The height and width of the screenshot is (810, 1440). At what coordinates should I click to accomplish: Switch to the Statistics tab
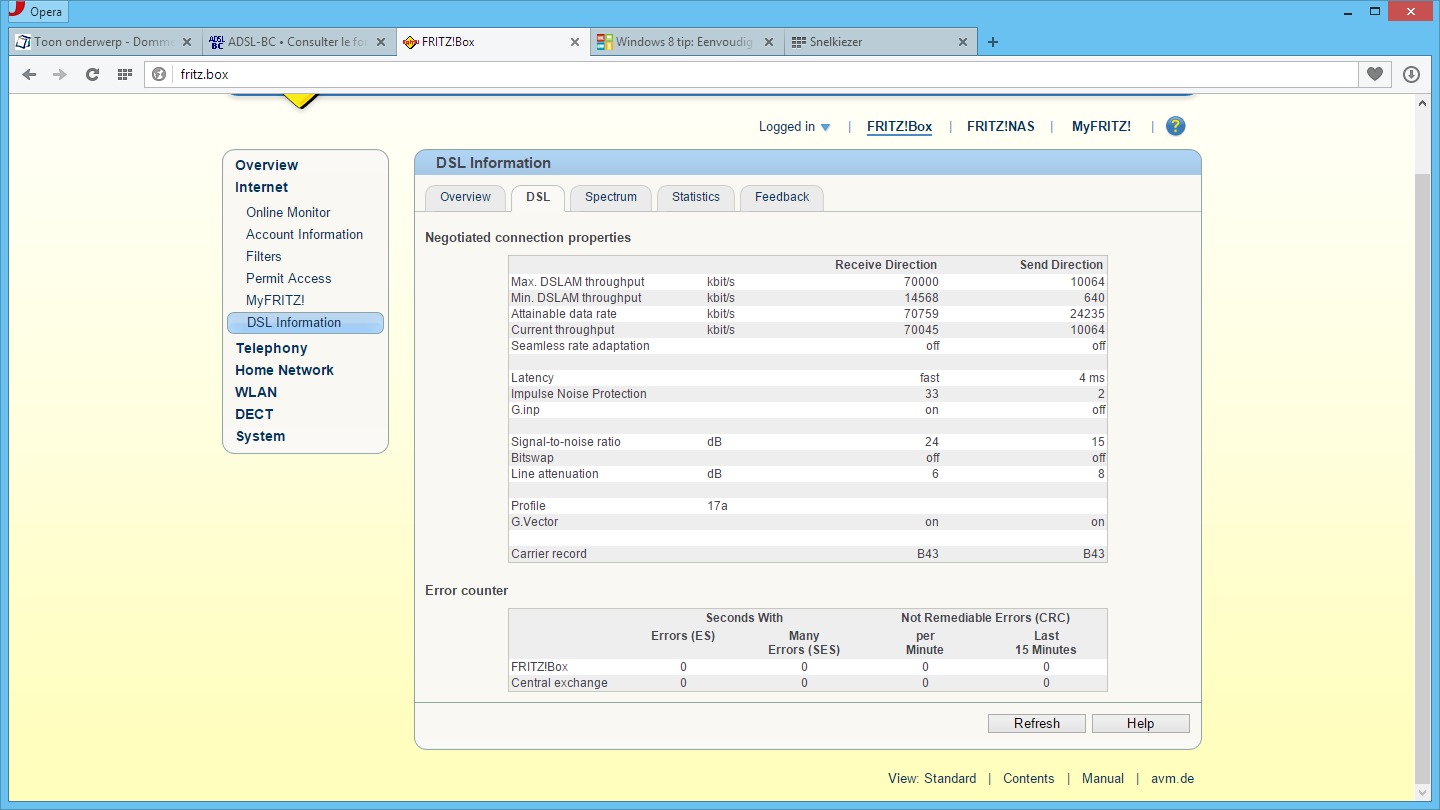pyautogui.click(x=695, y=197)
